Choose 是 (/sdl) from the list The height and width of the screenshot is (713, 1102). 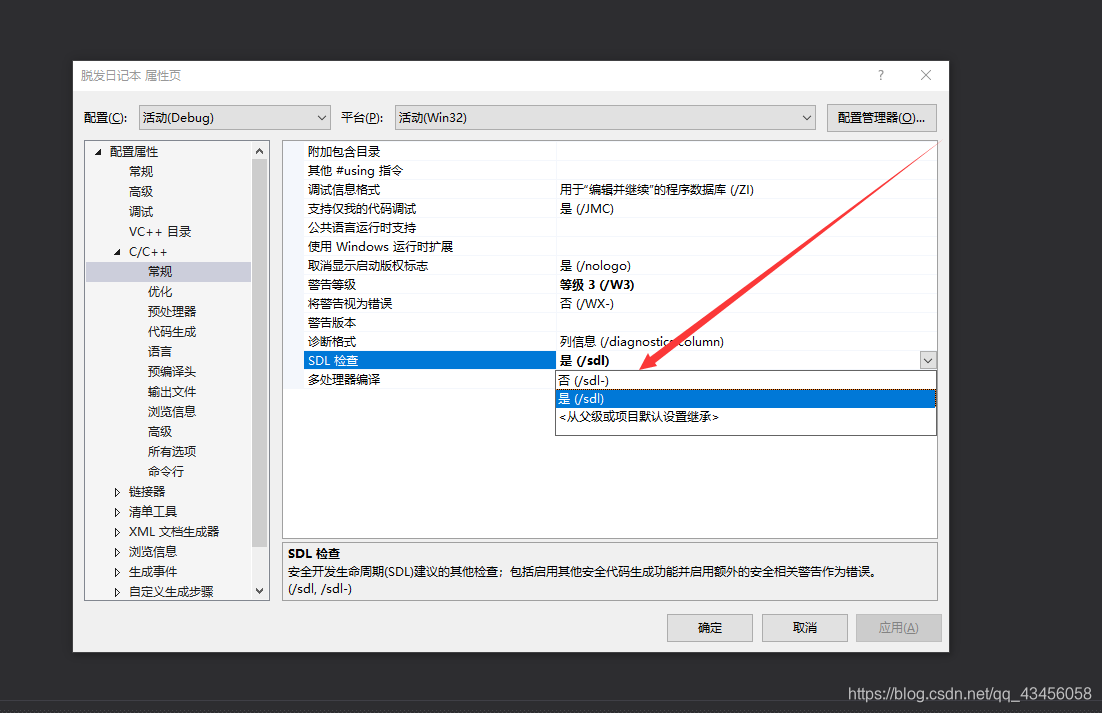[x=746, y=398]
